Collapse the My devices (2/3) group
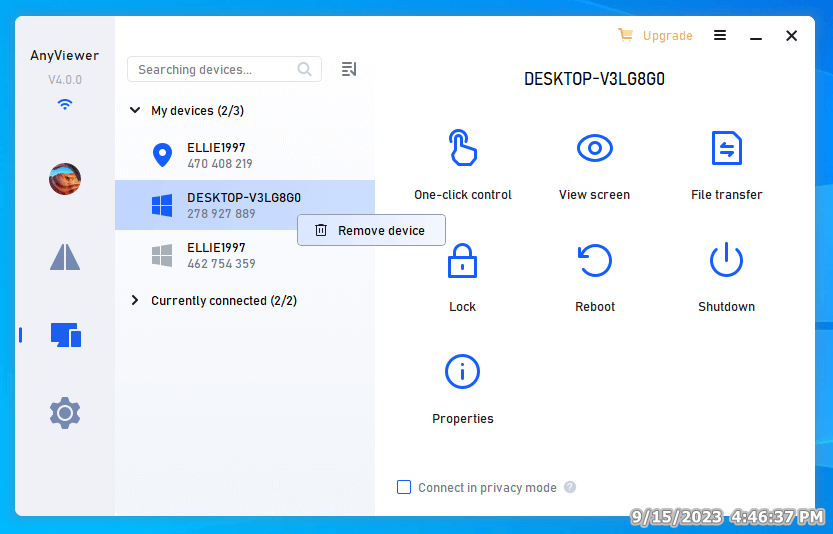The width and height of the screenshot is (833, 534). click(135, 110)
